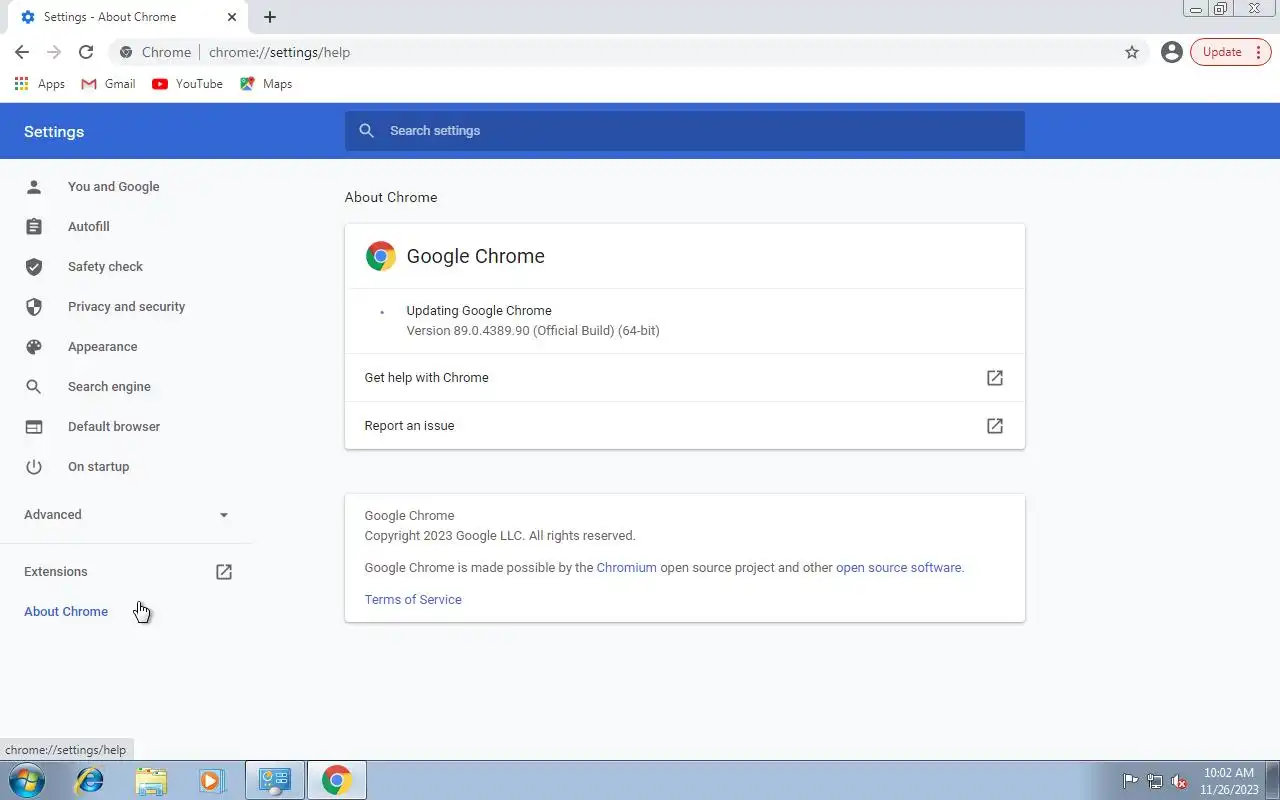Open the Apps bookmark shortcut

[x=40, y=84]
